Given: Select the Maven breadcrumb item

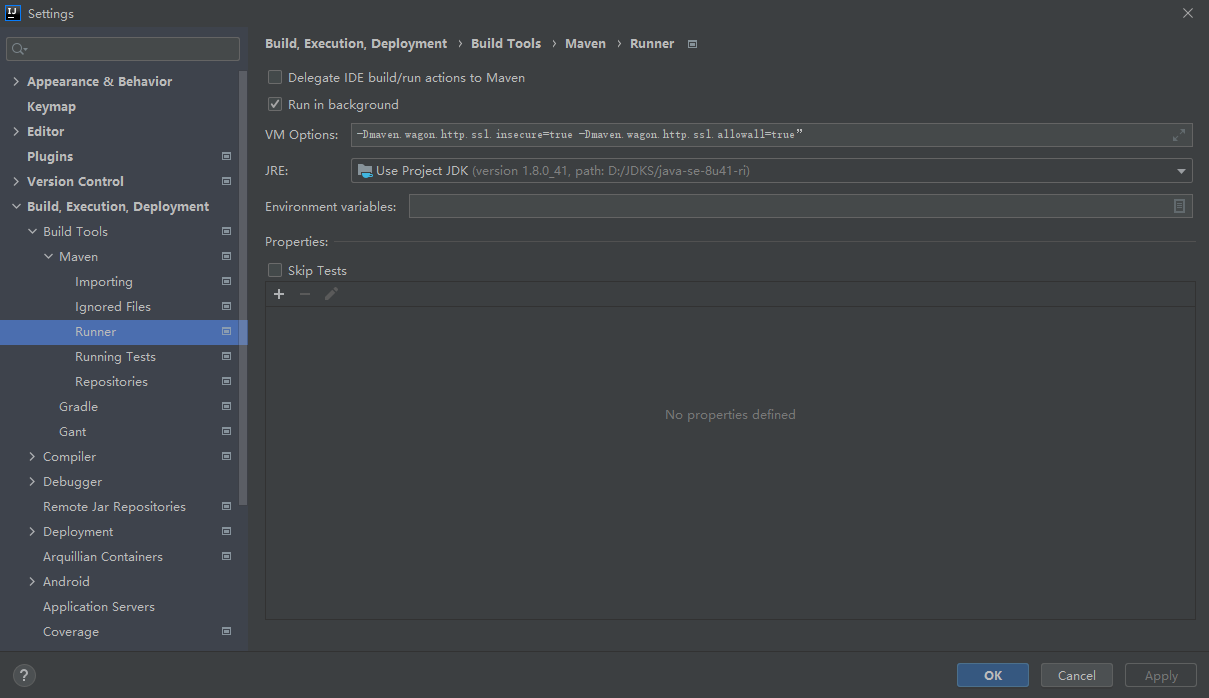Looking at the screenshot, I should coord(585,43).
